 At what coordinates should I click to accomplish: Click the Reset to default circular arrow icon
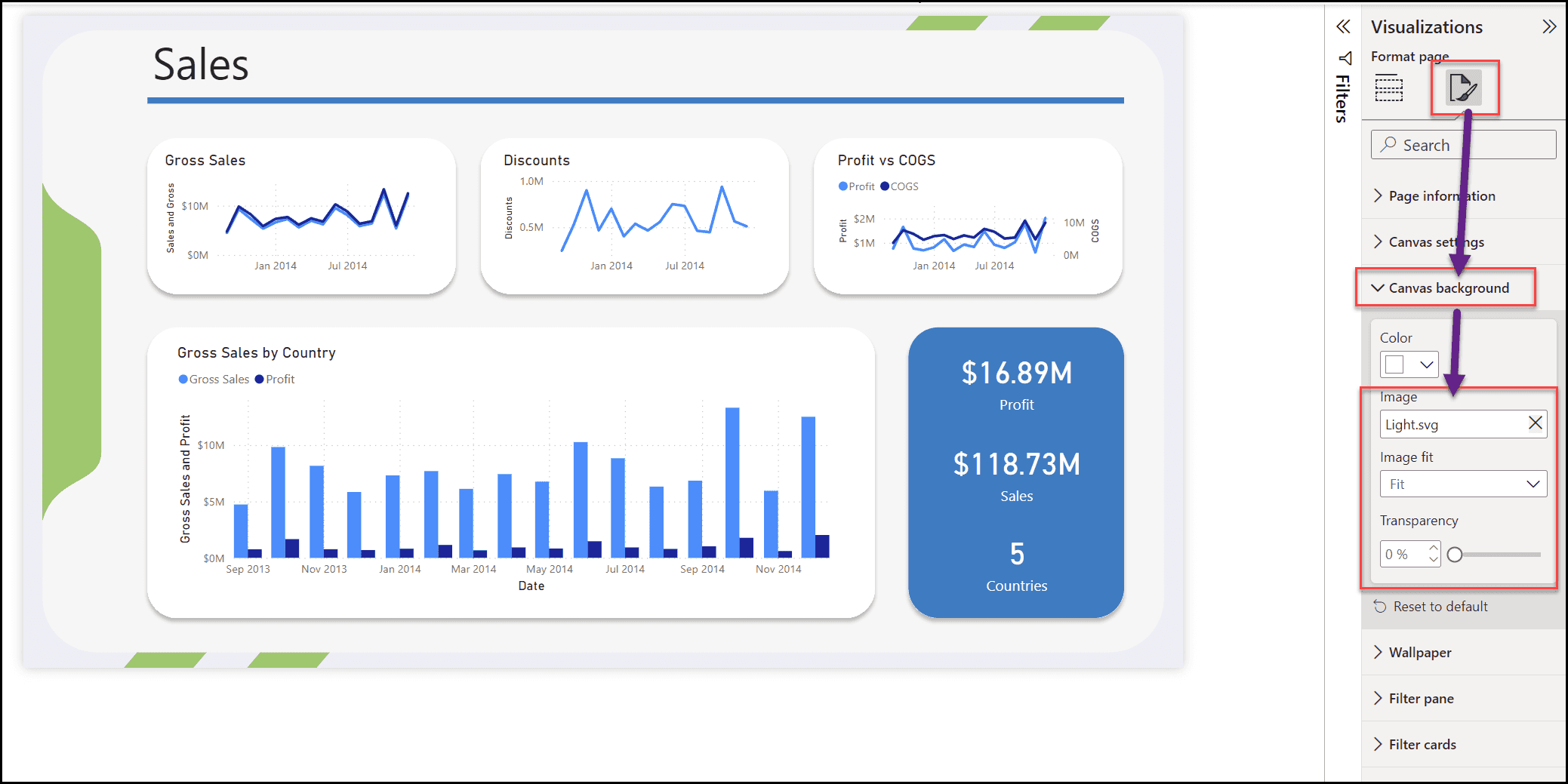1380,606
